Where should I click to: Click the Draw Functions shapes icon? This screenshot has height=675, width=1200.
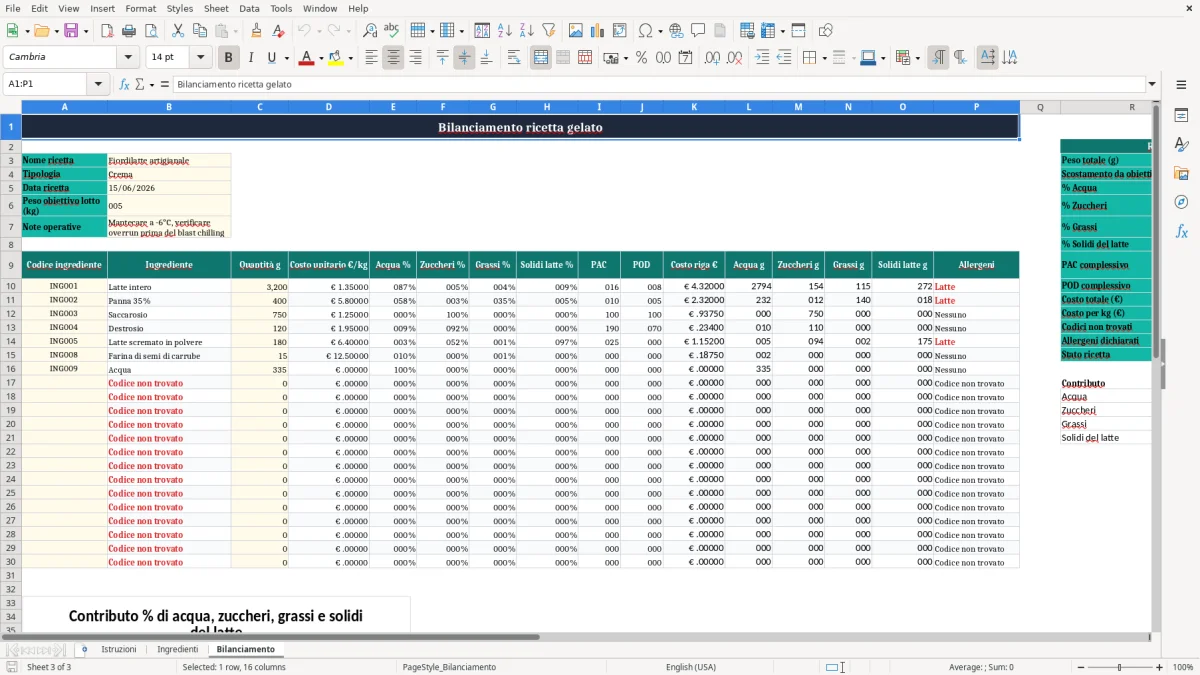(x=826, y=31)
